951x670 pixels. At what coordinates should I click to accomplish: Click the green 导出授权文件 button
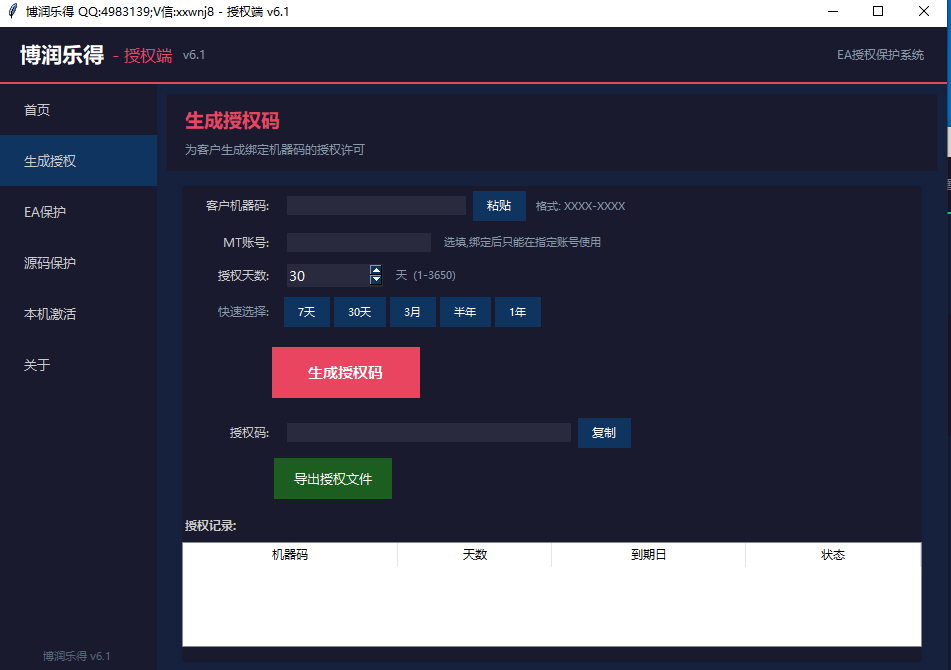coord(333,478)
